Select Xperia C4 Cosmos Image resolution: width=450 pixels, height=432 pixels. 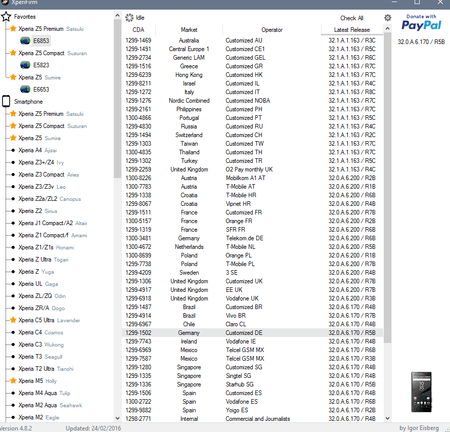point(41,332)
